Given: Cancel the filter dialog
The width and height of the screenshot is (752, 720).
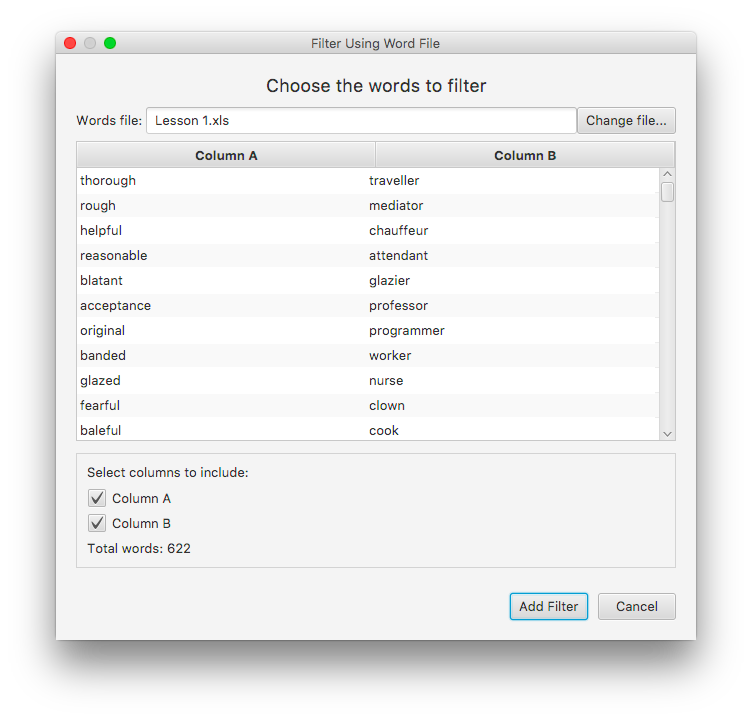Looking at the screenshot, I should tap(636, 606).
